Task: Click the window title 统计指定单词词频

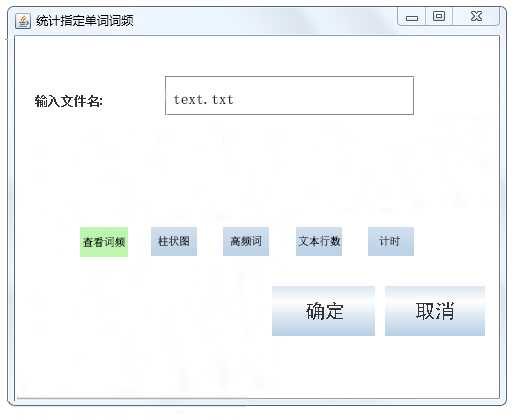Action: coord(85,21)
